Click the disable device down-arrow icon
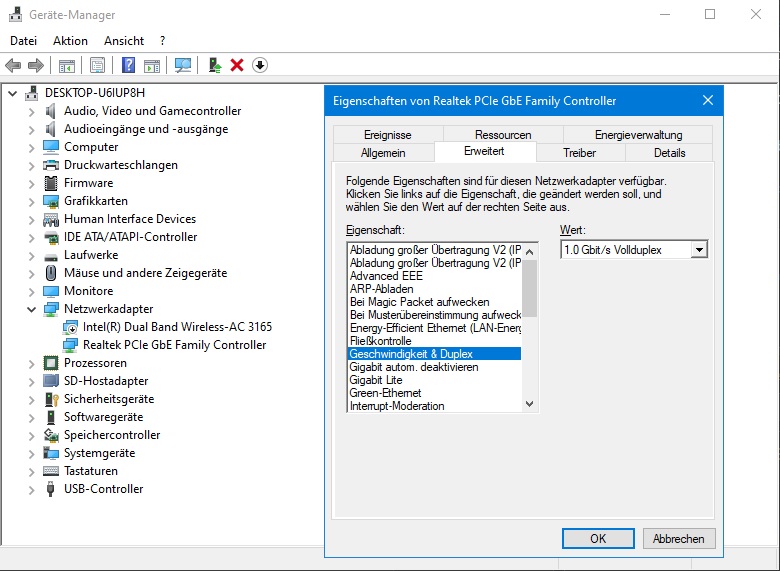The width and height of the screenshot is (780, 571). click(260, 65)
